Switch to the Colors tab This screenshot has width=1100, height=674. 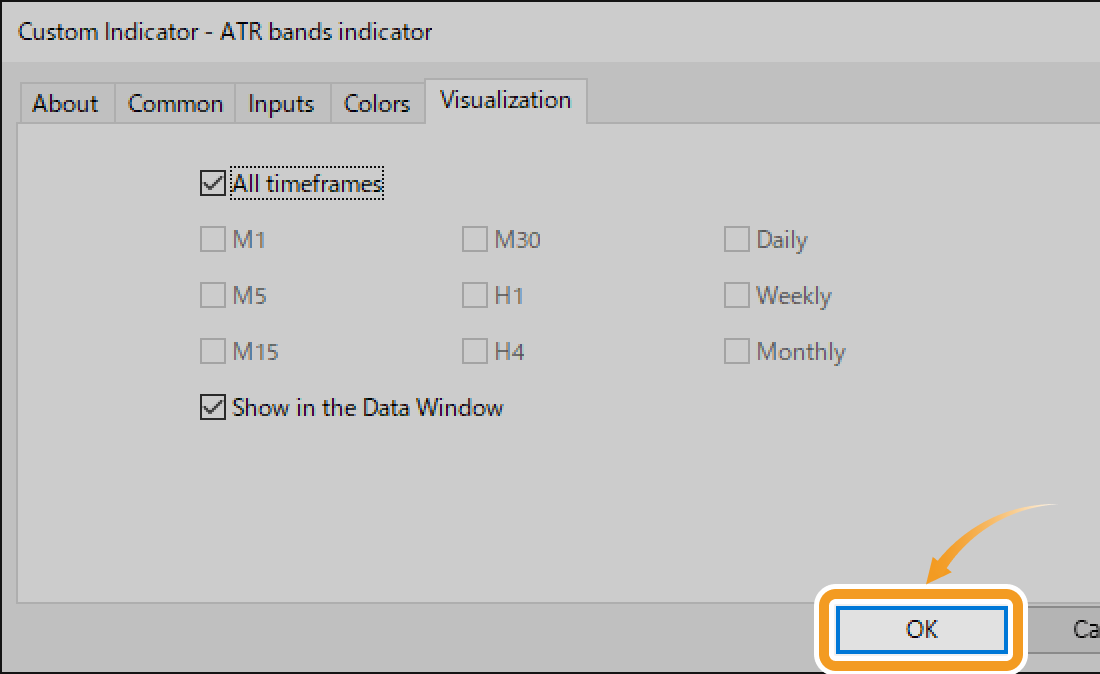pyautogui.click(x=377, y=104)
